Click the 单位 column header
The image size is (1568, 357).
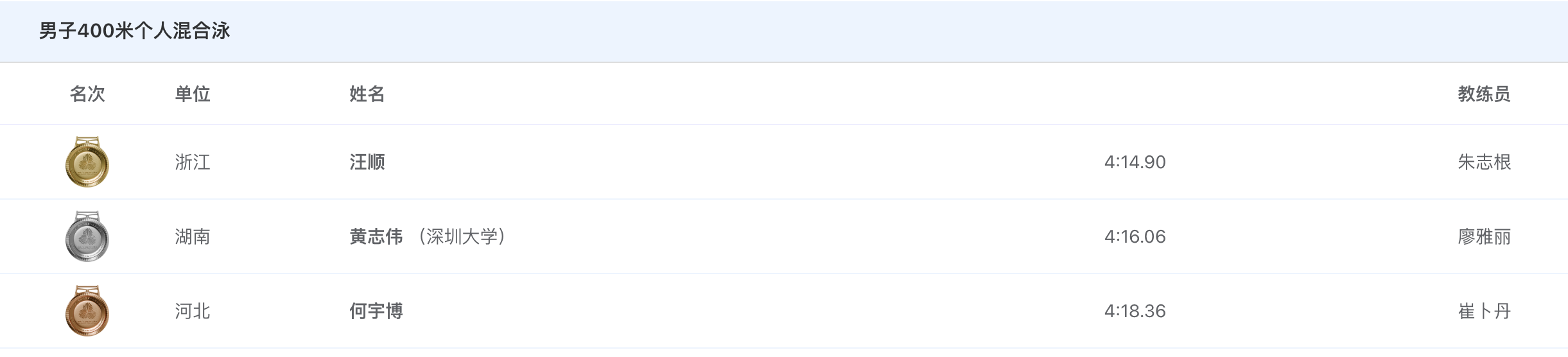click(x=193, y=94)
